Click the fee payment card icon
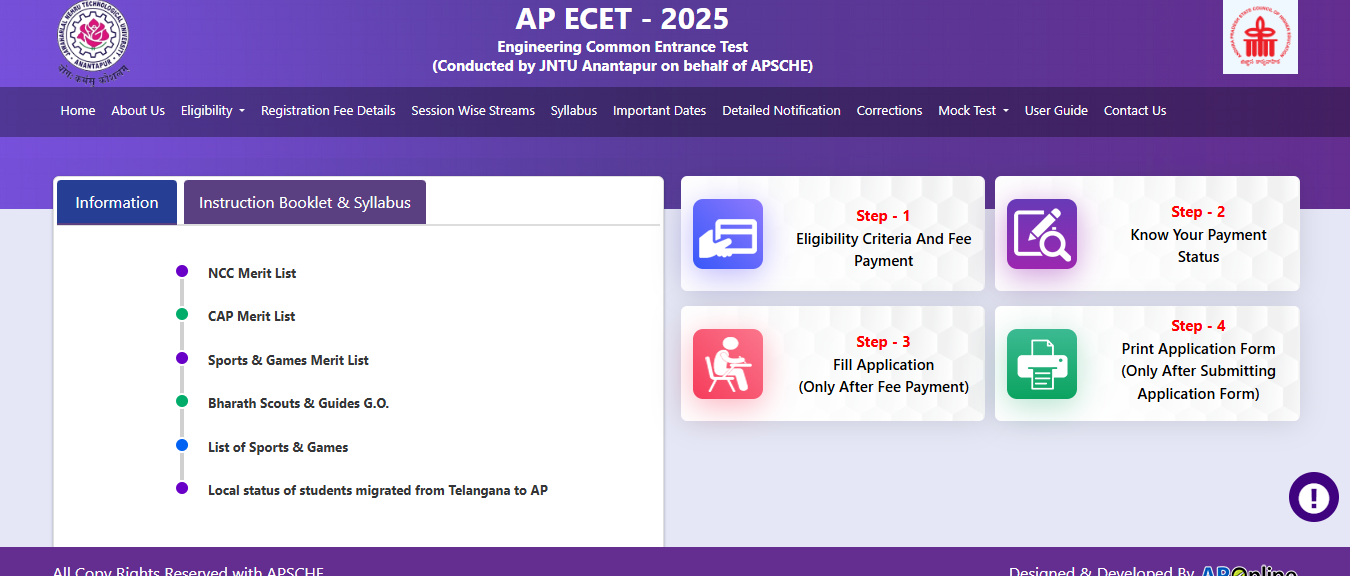Image resolution: width=1350 pixels, height=576 pixels. 727,234
